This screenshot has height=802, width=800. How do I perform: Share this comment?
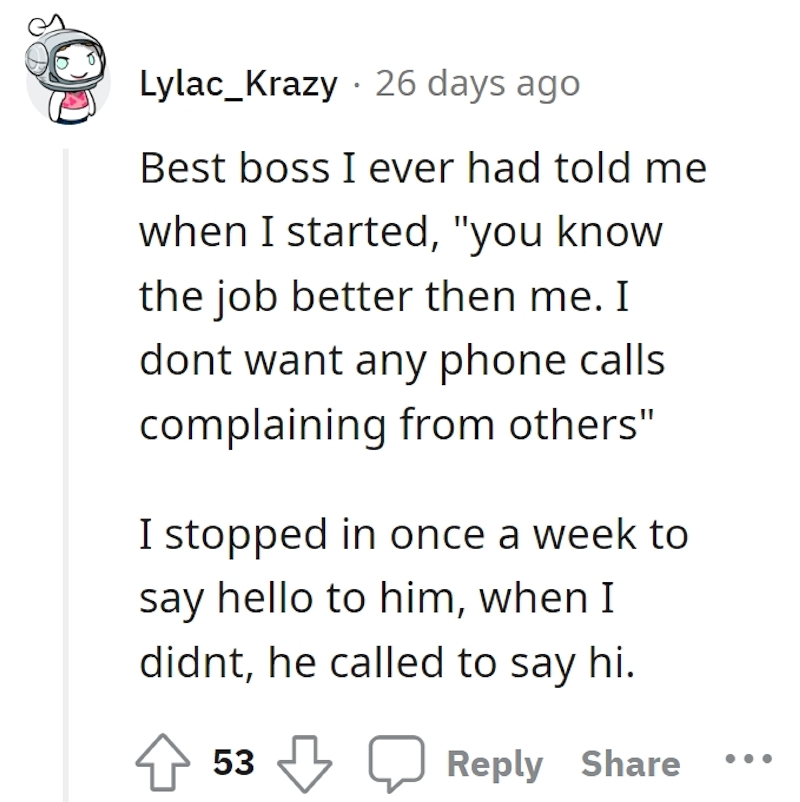tap(631, 764)
